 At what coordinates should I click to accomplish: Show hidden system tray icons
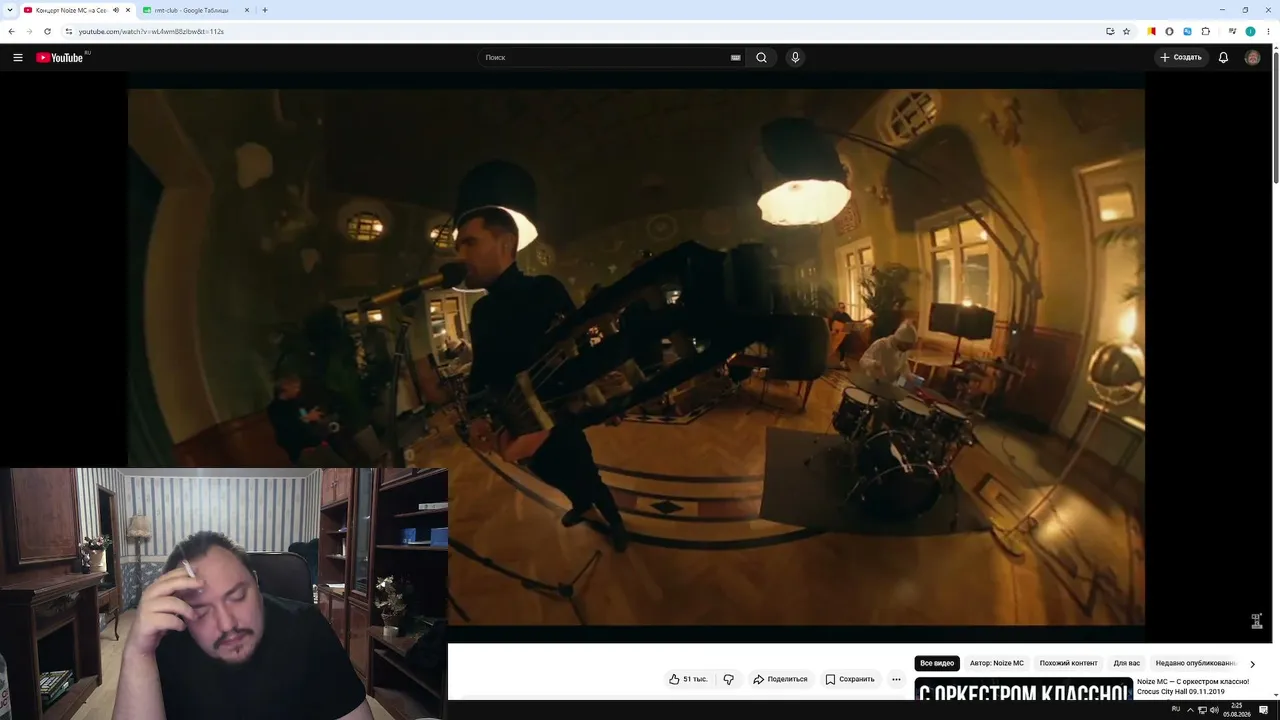coord(1190,710)
